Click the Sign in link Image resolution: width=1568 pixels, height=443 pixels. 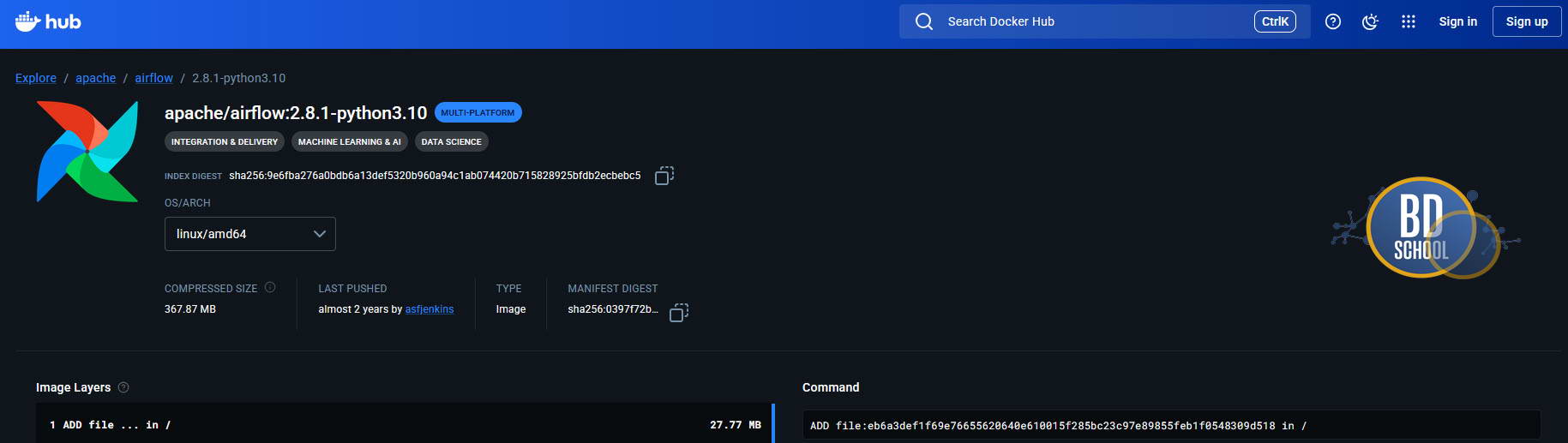[x=1457, y=21]
